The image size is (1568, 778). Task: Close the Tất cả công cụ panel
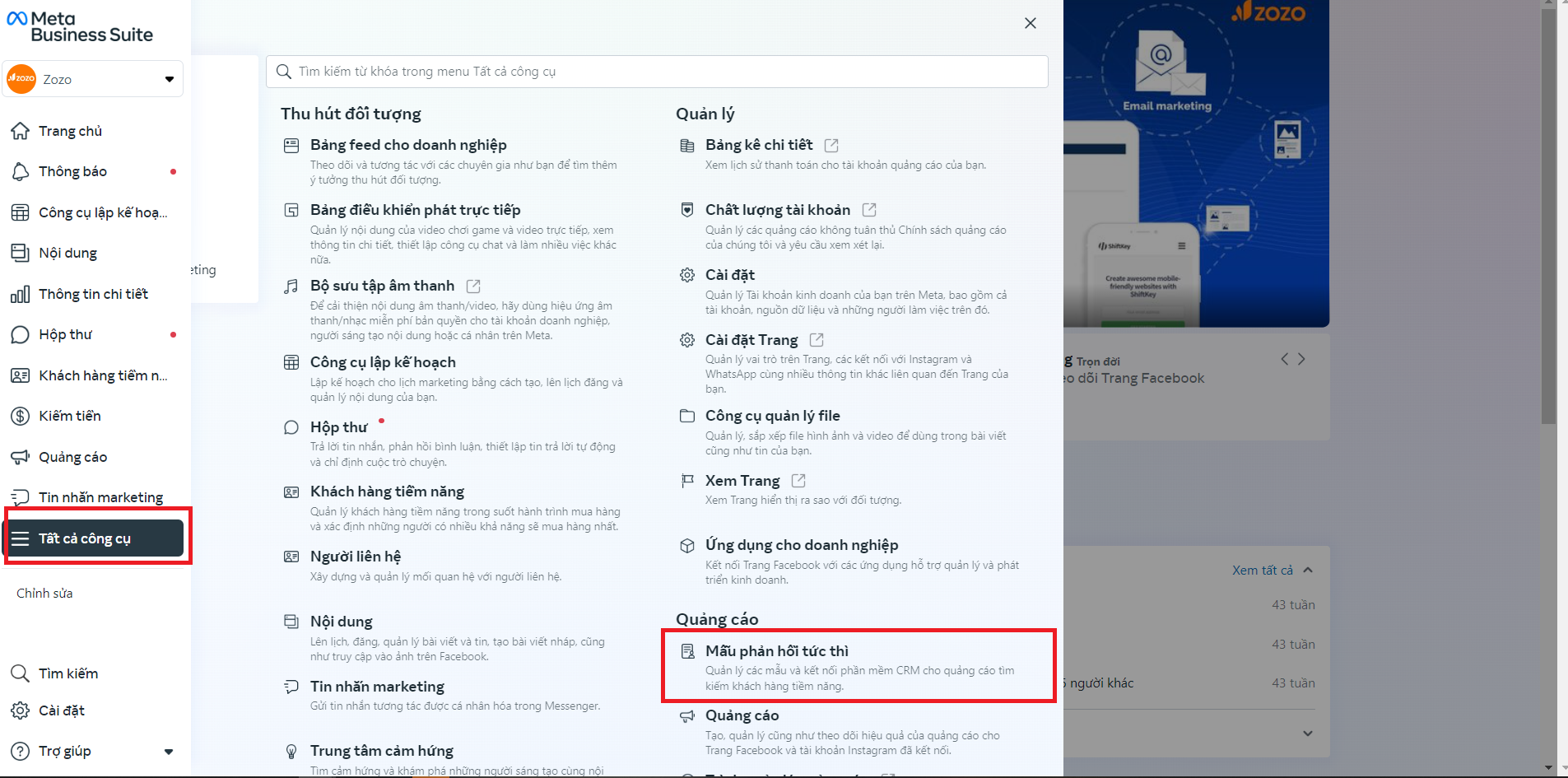pyautogui.click(x=1030, y=23)
